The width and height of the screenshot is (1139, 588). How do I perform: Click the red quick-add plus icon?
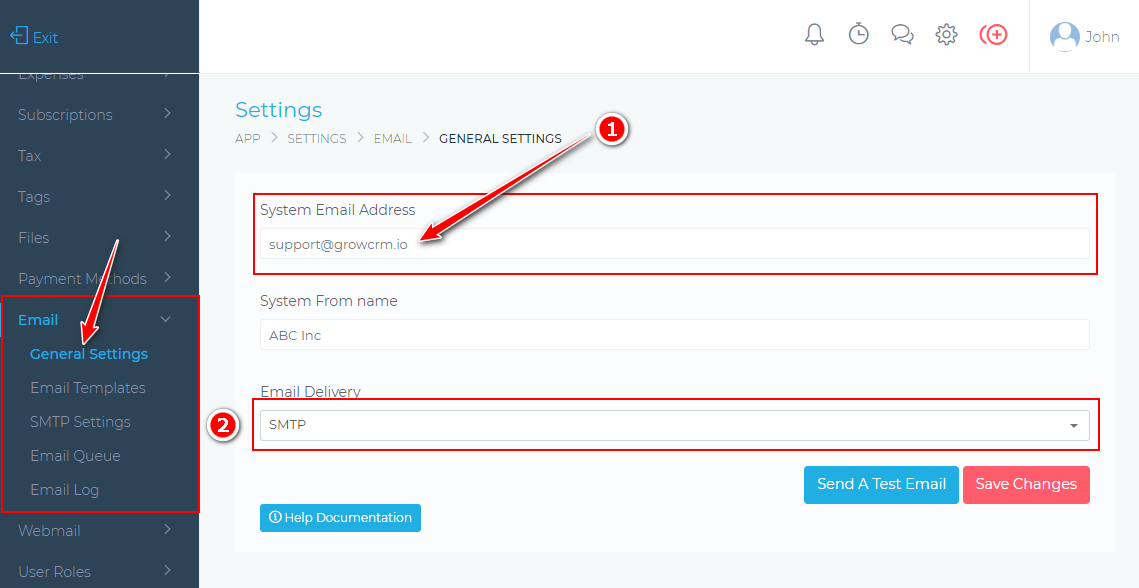(993, 35)
